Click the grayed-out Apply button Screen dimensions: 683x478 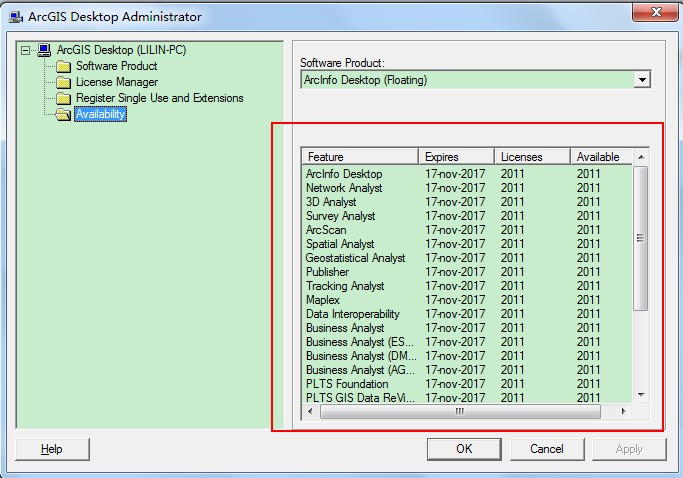tap(629, 449)
